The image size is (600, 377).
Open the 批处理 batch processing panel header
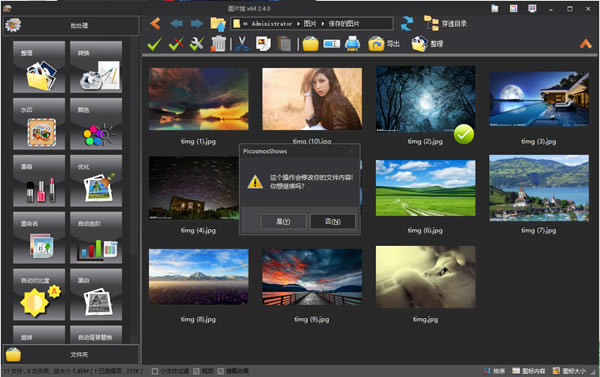[x=71, y=25]
